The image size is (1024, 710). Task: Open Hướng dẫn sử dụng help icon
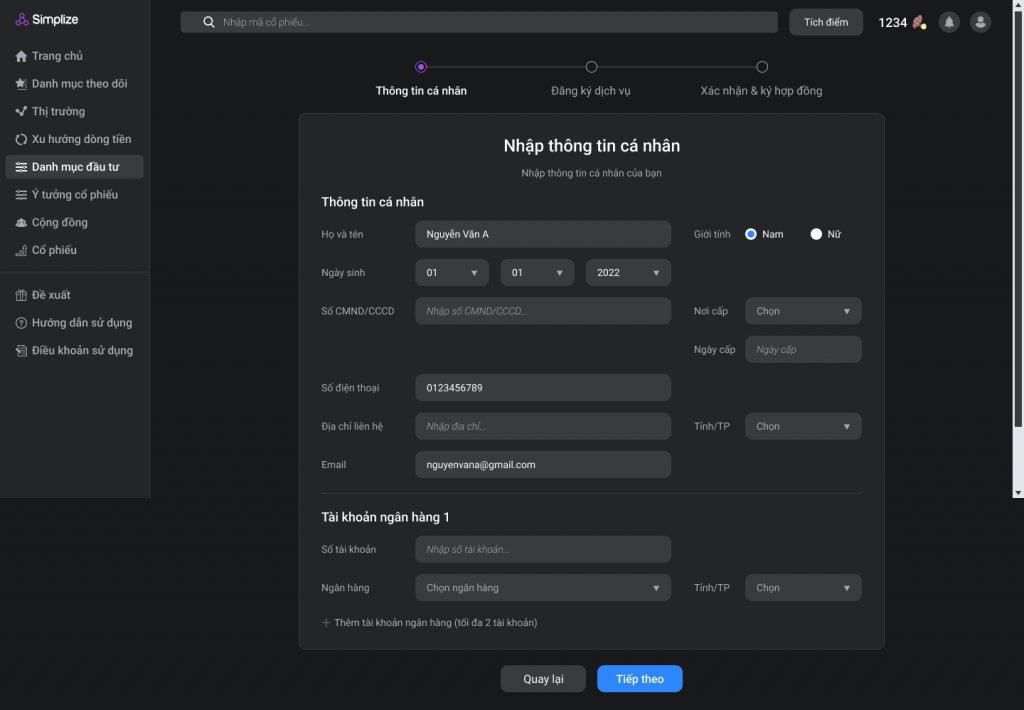(22, 323)
